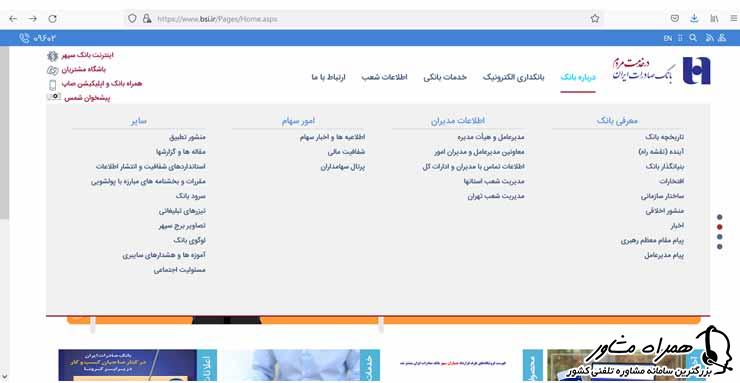740x383 pixels.
Task: Click the icon right of EN in blue bar
Action: pos(680,38)
